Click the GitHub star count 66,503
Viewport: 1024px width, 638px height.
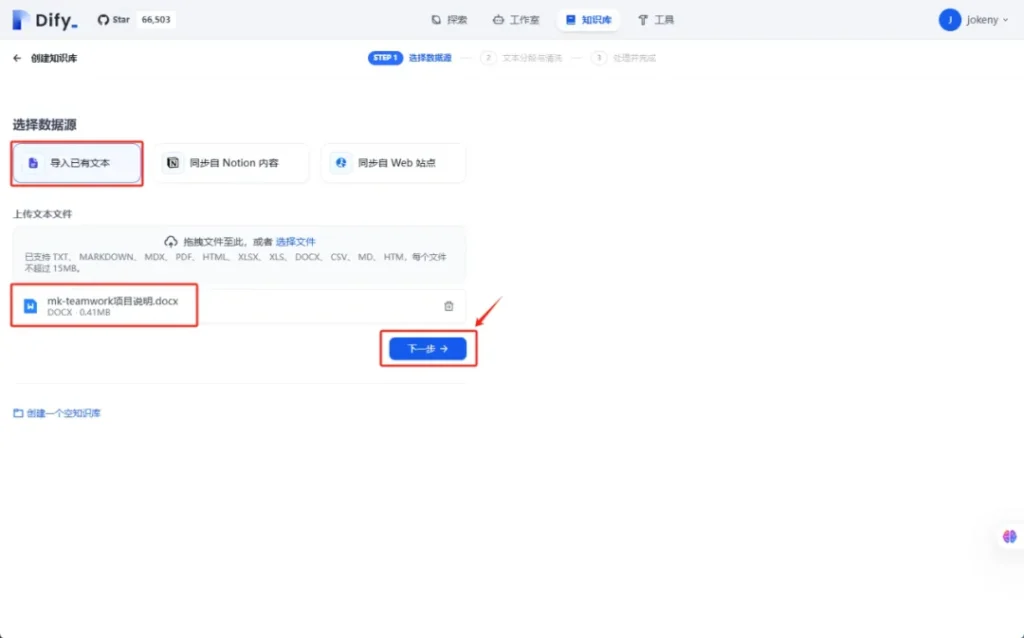click(155, 20)
